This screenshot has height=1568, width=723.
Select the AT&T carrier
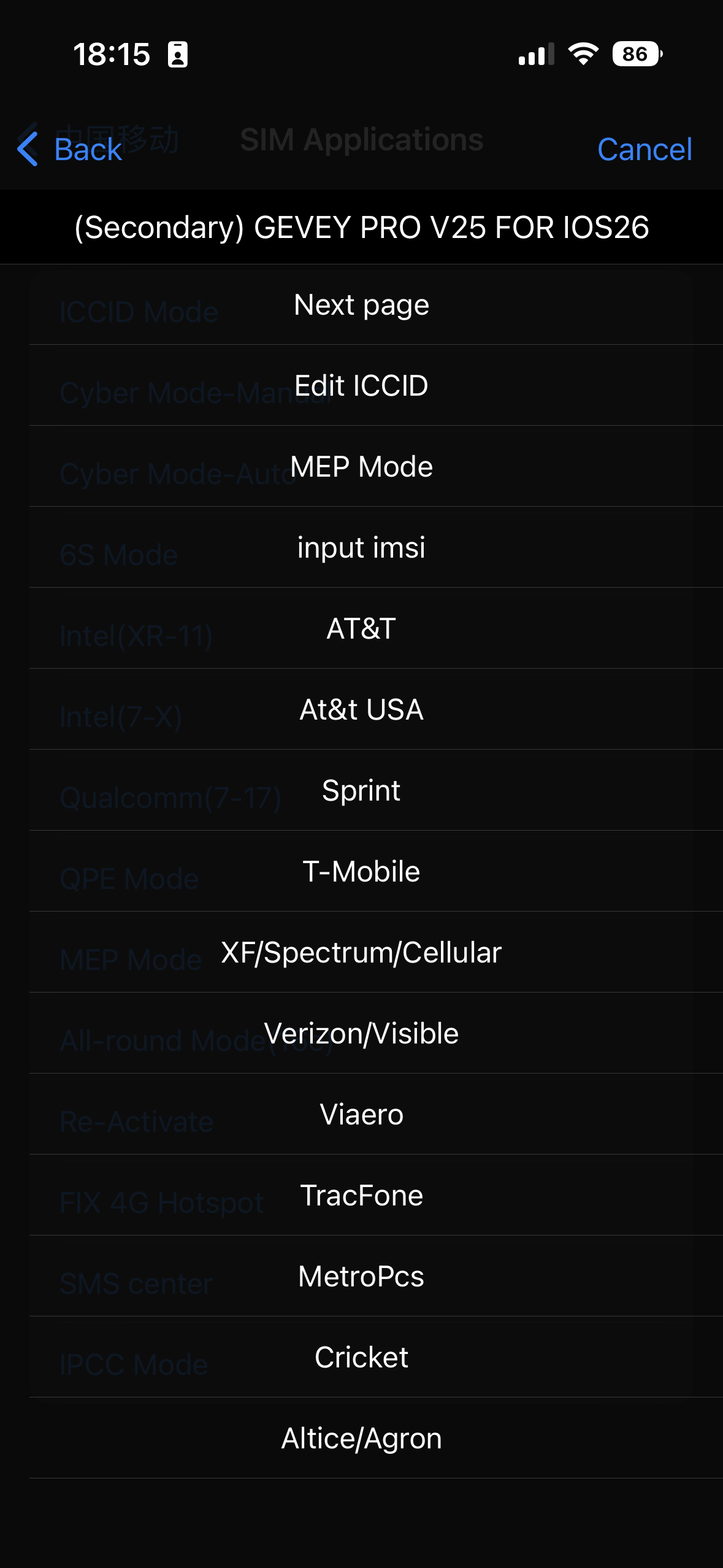coord(361,629)
